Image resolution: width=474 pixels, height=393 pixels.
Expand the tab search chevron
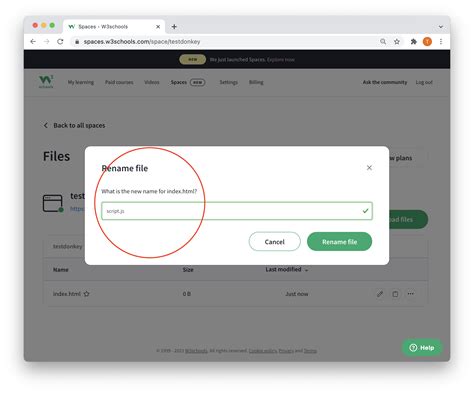click(x=441, y=27)
